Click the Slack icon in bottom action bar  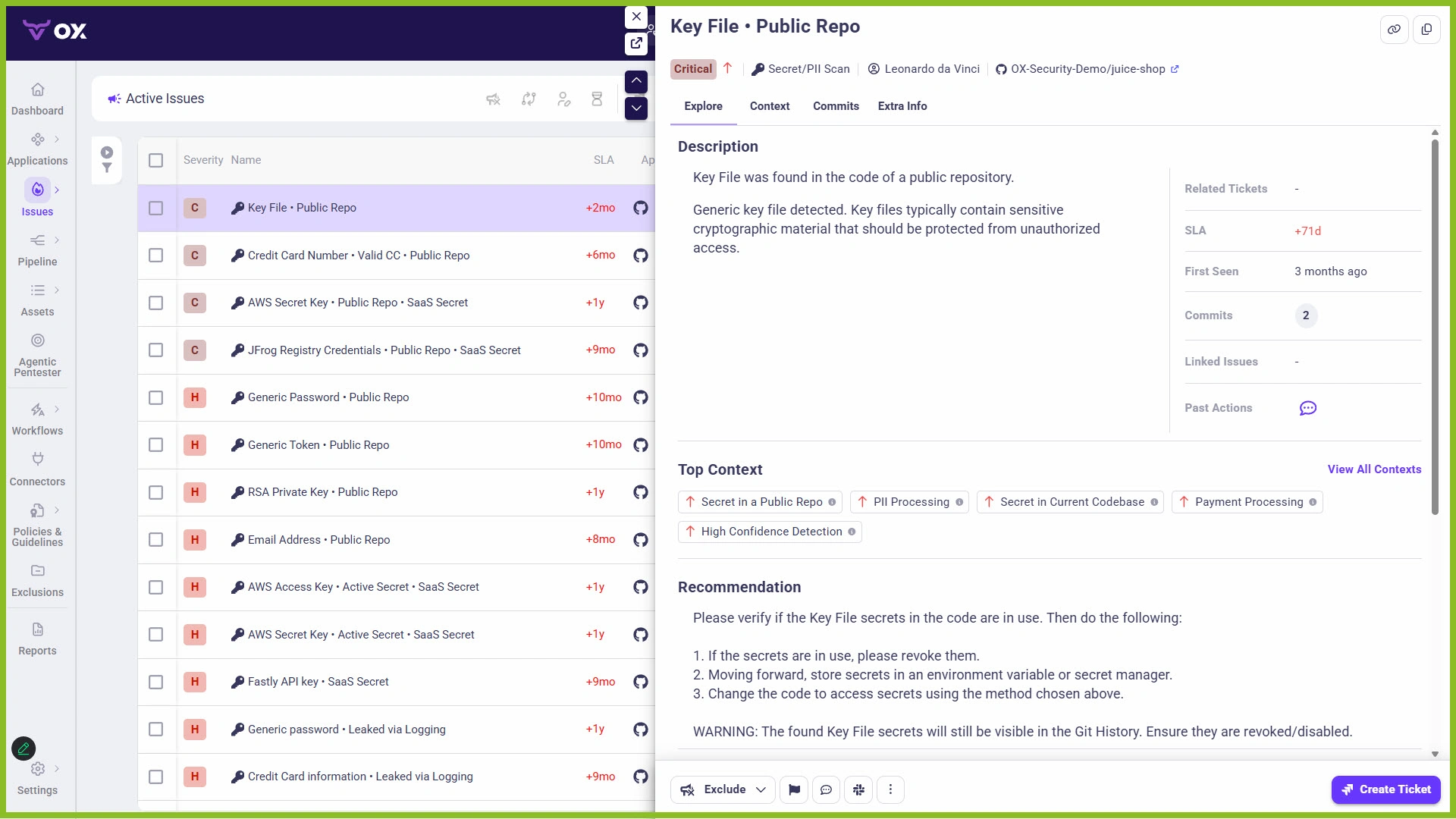click(858, 789)
